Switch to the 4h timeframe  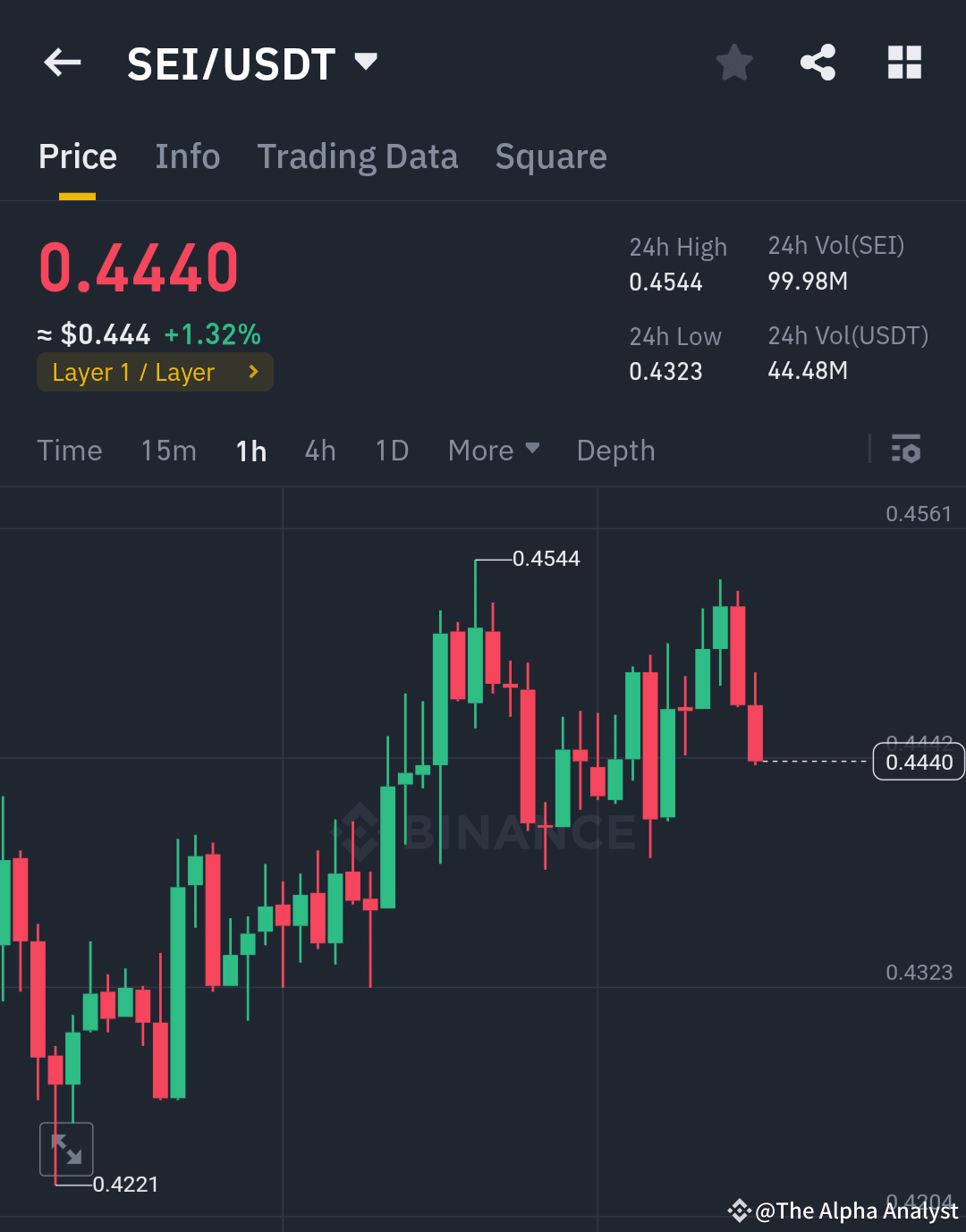[x=319, y=450]
